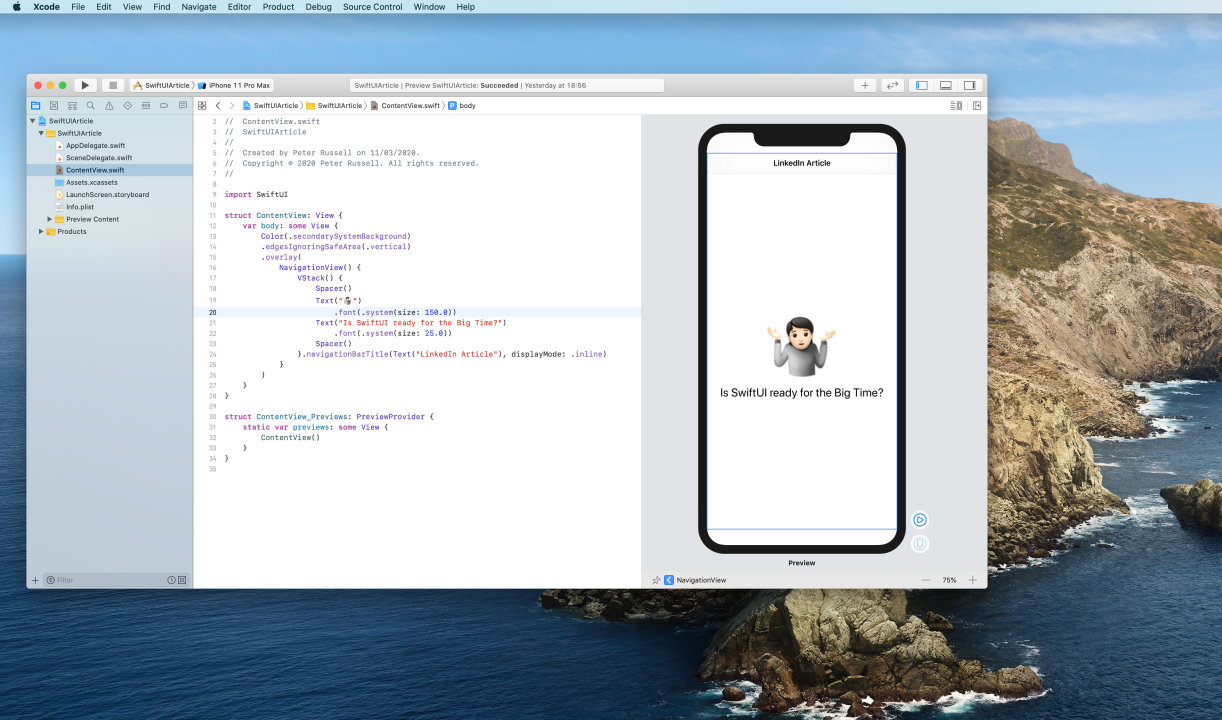Select AppDelegate.swift in the navigator
The width and height of the screenshot is (1222, 720).
pos(95,146)
